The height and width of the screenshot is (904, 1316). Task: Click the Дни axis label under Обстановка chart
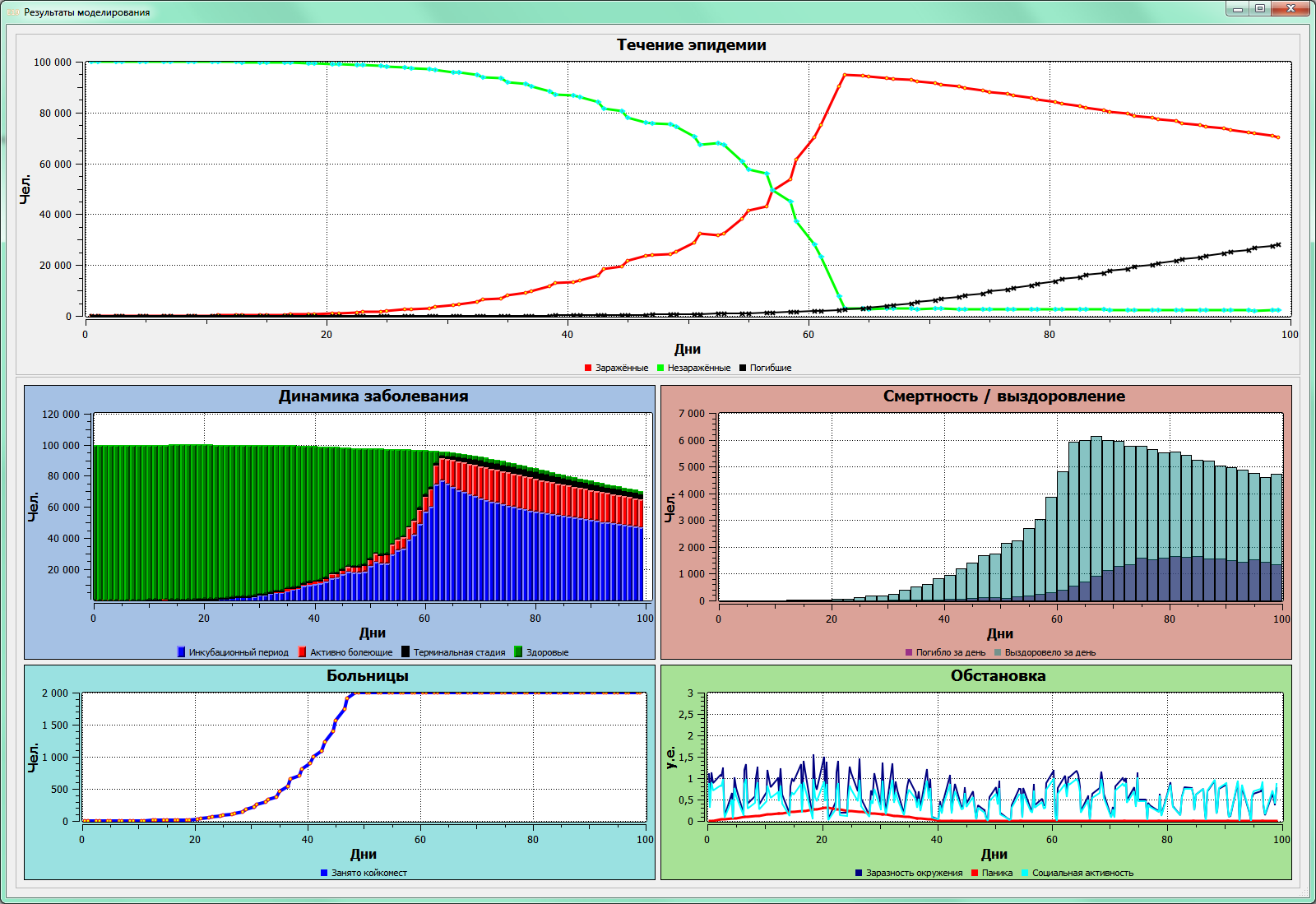994,854
